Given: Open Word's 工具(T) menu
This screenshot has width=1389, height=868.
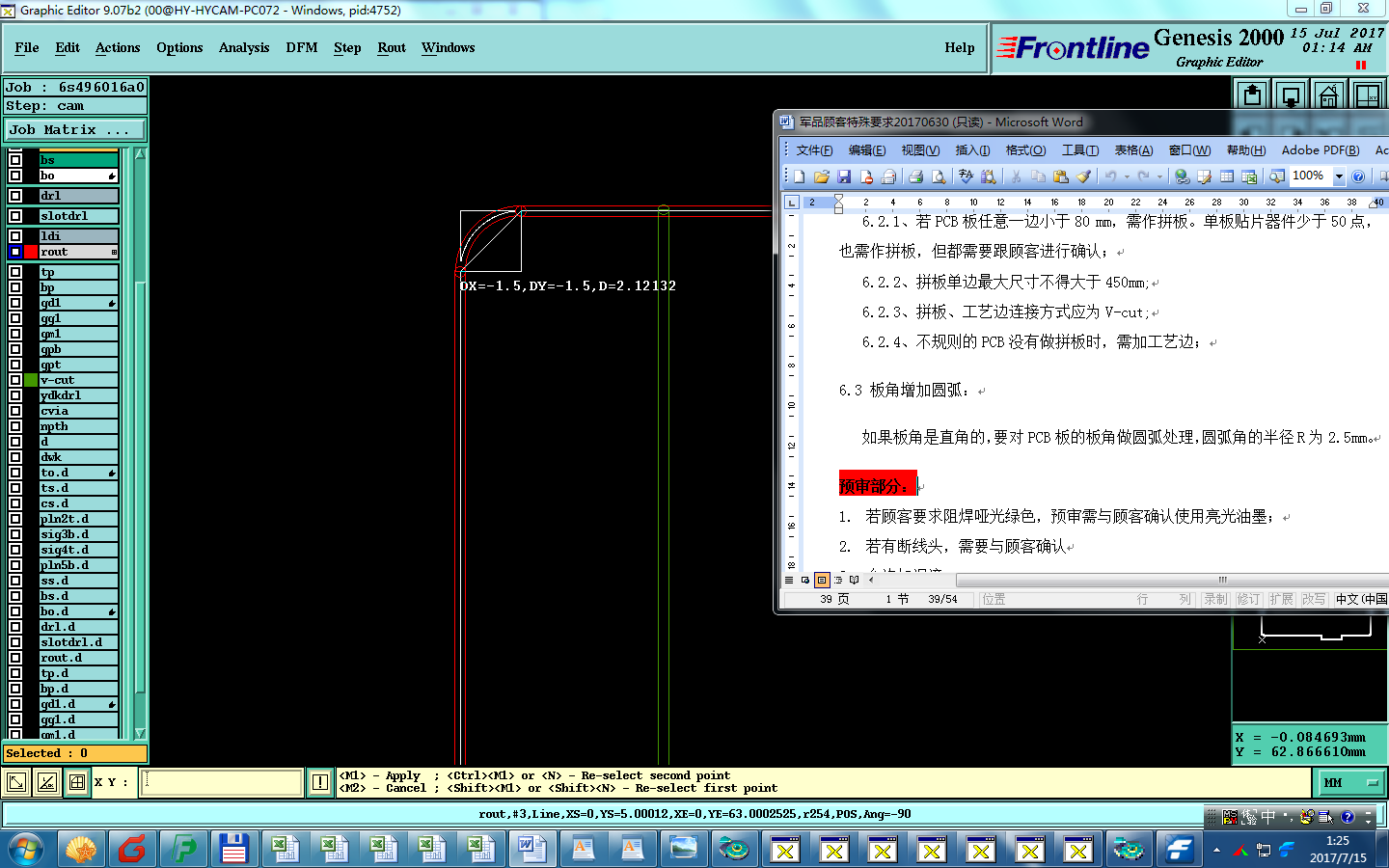Looking at the screenshot, I should click(x=1080, y=150).
